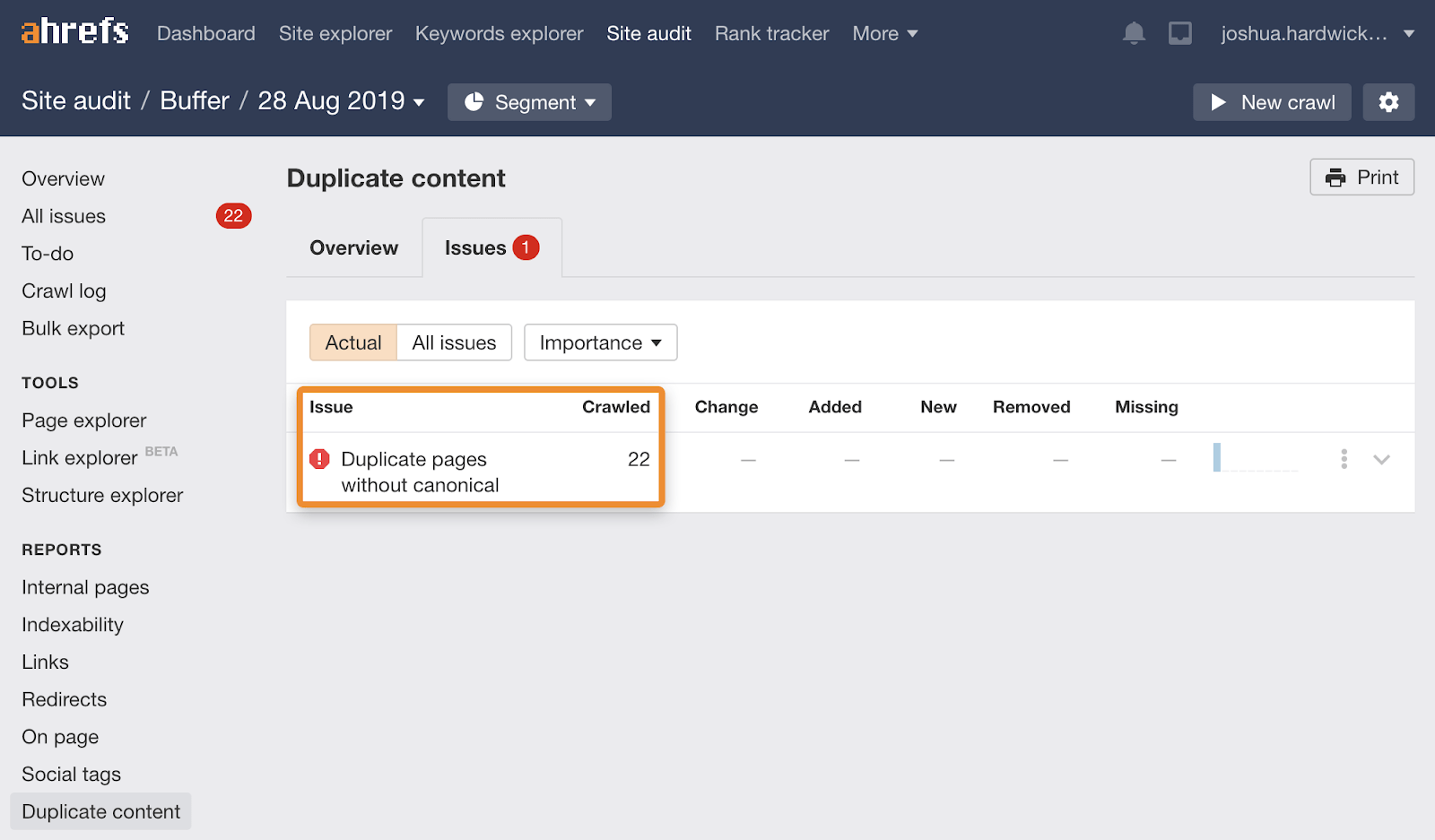Click the ahrefs logo
The height and width of the screenshot is (840, 1435).
coord(74,30)
